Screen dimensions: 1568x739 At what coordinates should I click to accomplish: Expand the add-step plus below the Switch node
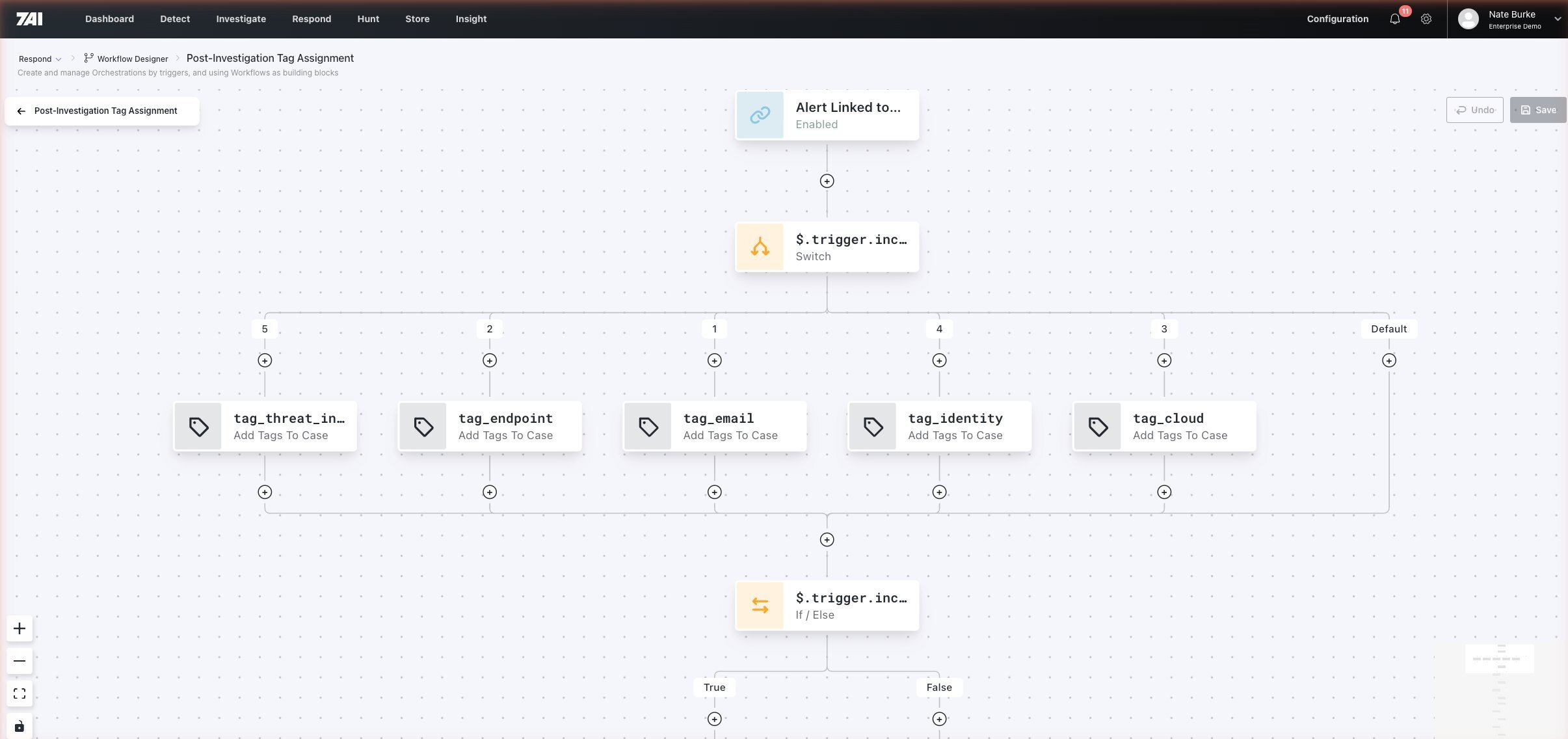click(x=827, y=539)
